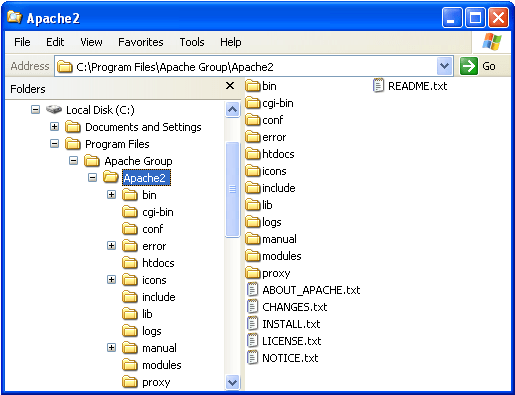The width and height of the screenshot is (515, 395).
Task: Select manual folder icon in right pane
Action: pyautogui.click(x=253, y=239)
